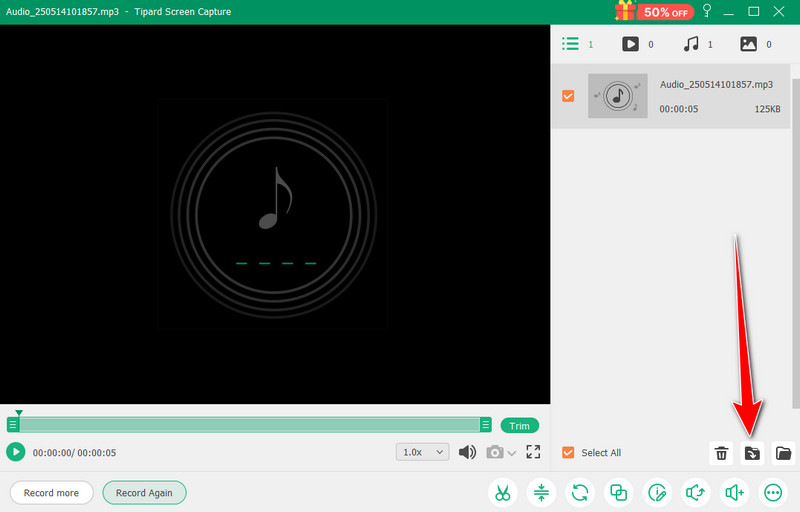Open the output folder icon

[783, 453]
